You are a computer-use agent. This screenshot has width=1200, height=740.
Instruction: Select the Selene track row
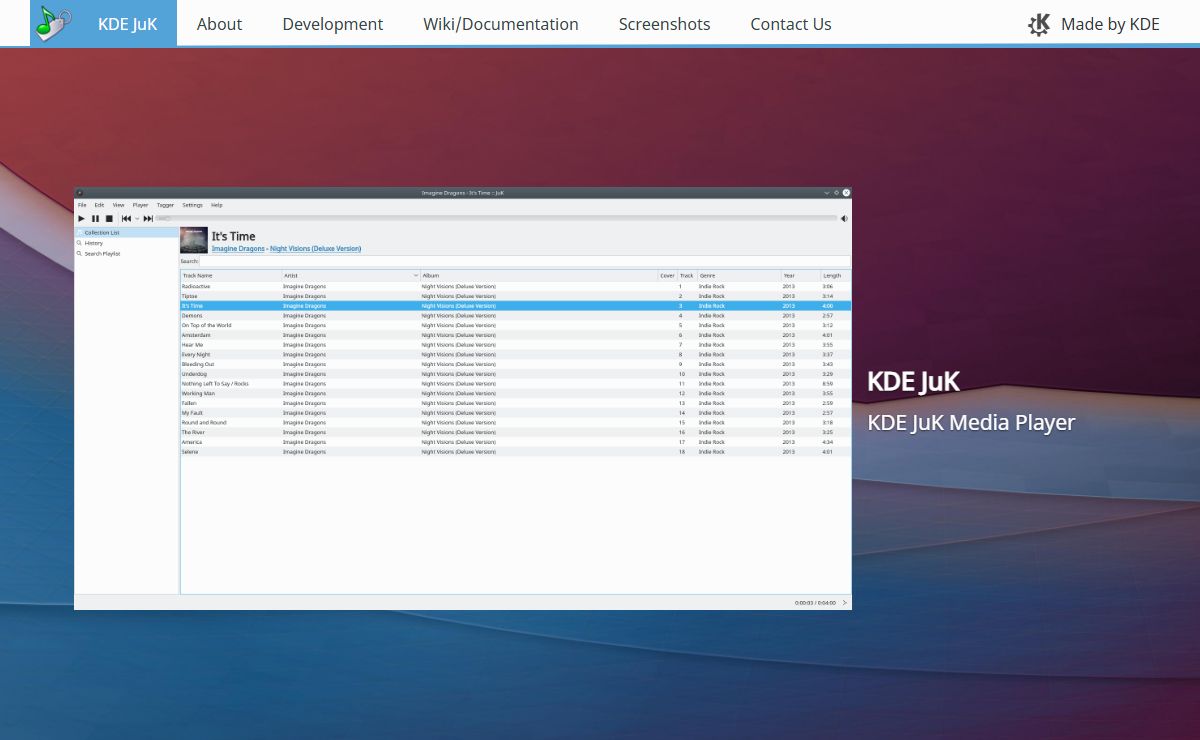coord(516,452)
